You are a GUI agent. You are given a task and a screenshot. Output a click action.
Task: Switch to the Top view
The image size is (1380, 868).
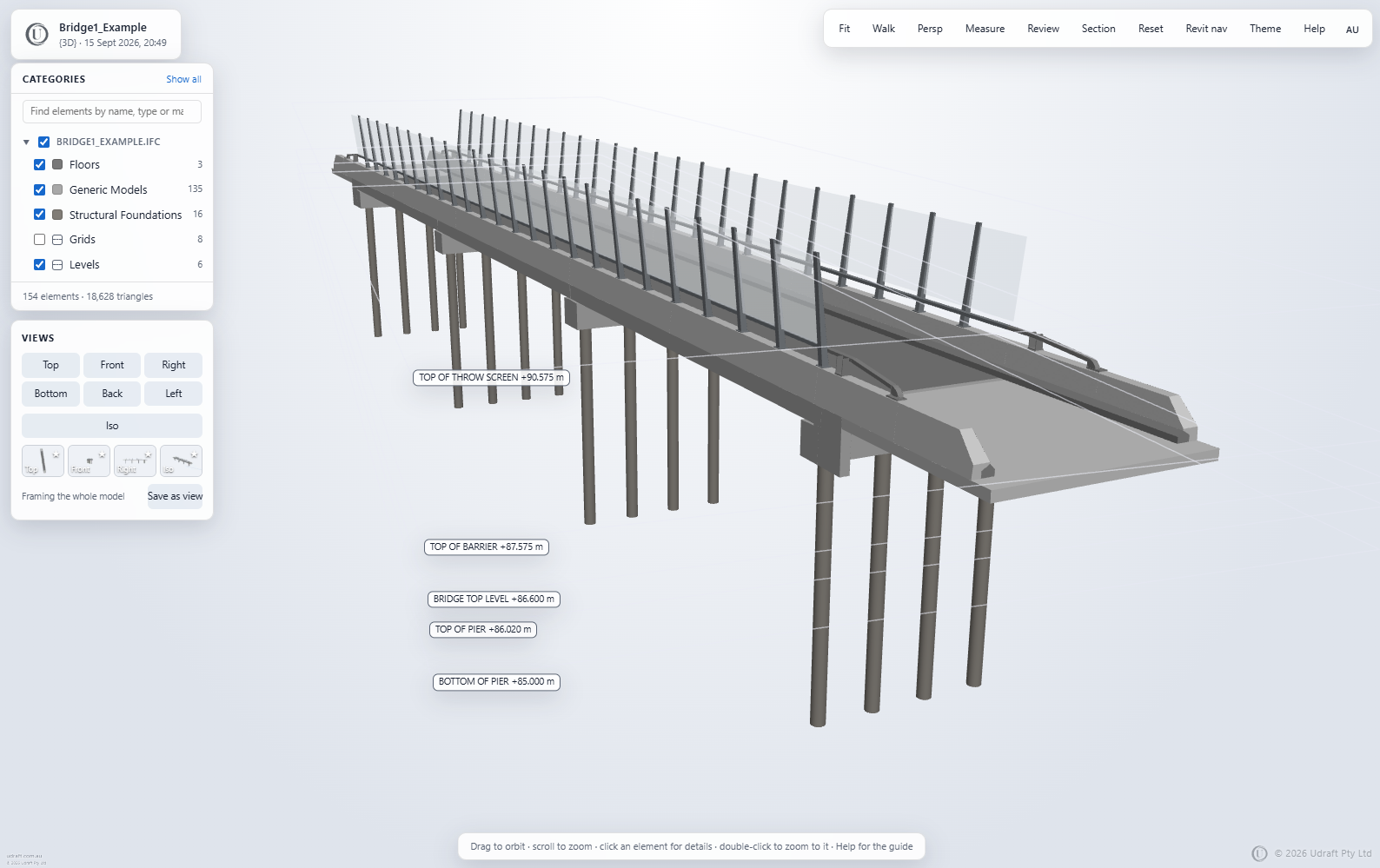tap(51, 365)
